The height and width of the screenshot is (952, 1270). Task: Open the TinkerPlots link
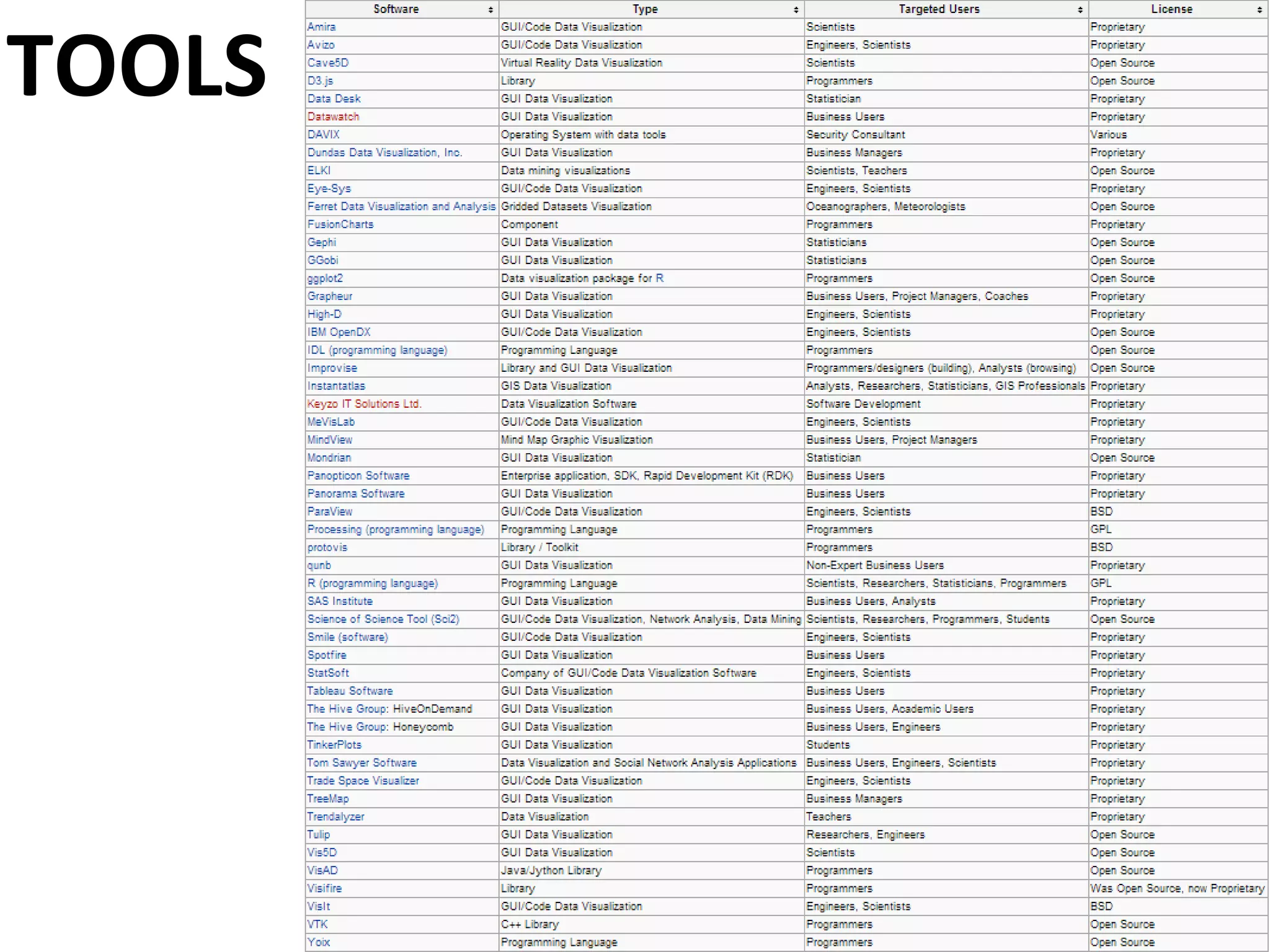[x=334, y=746]
